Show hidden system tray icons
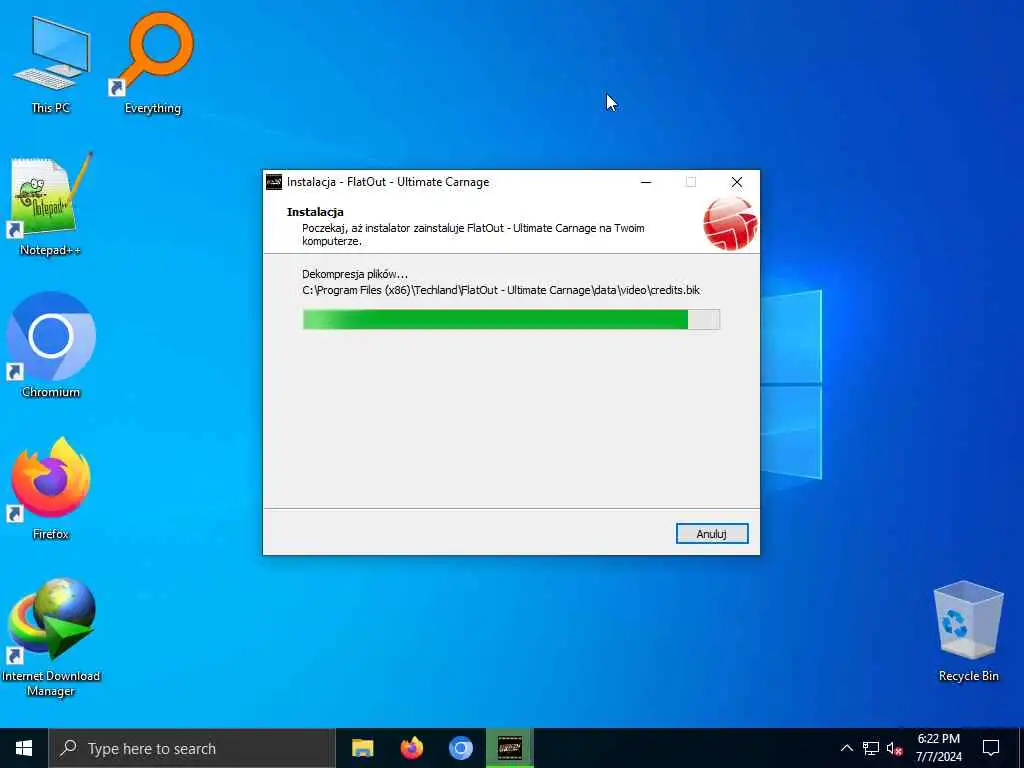This screenshot has width=1024, height=768. (846, 748)
